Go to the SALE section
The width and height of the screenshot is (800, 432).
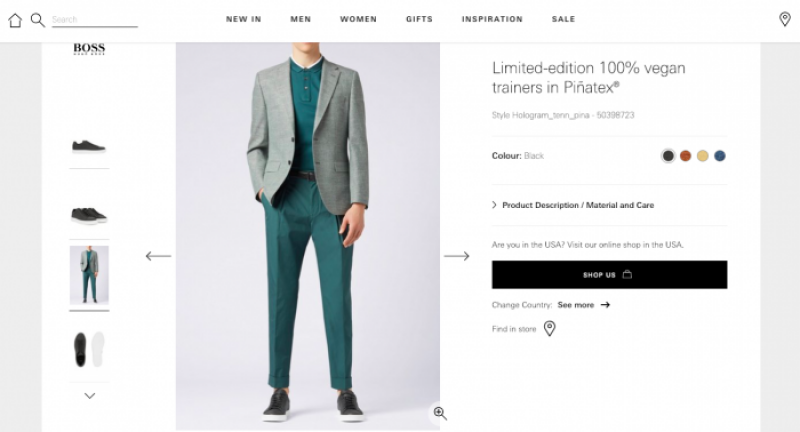(563, 19)
